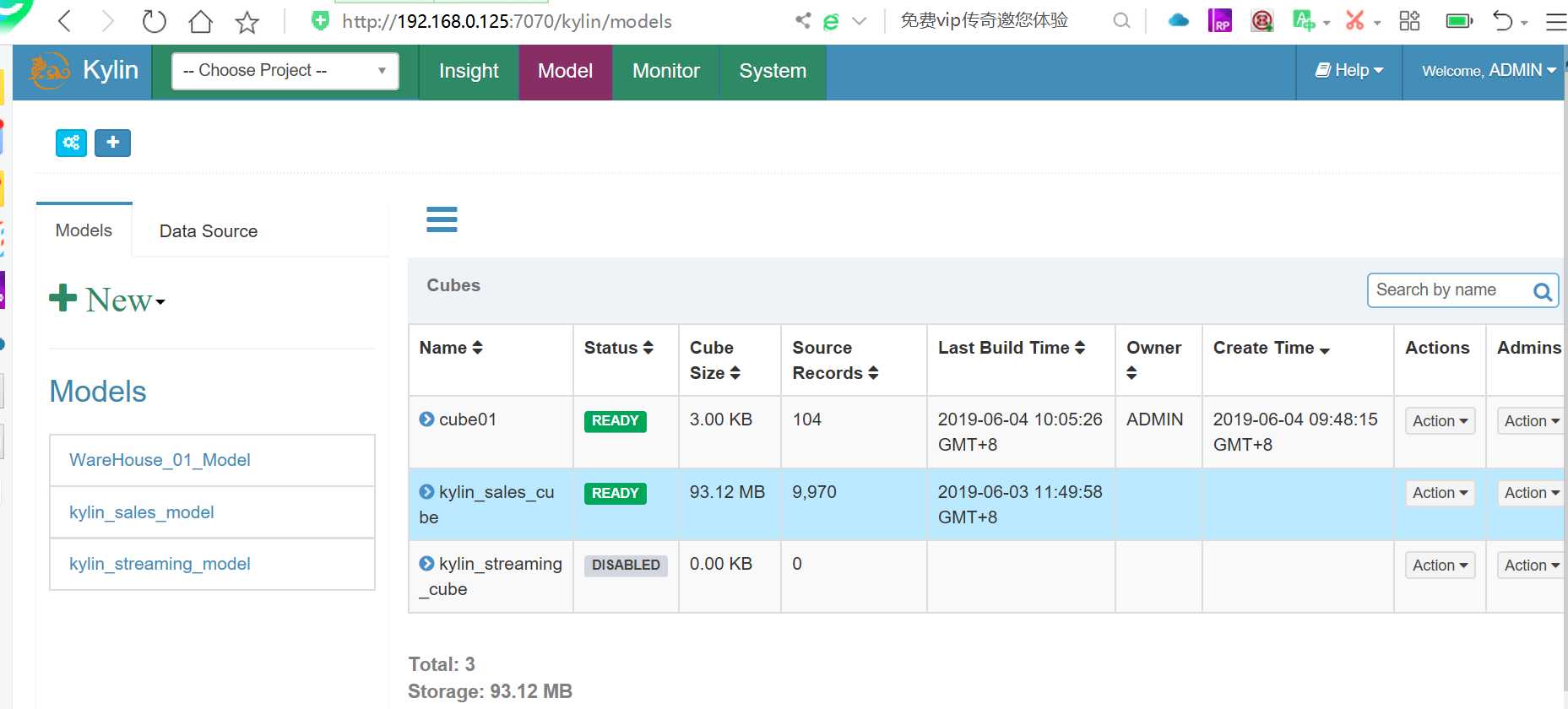Open Actions dropdown for kylin_sales_cube
The width and height of the screenshot is (1568, 709).
coord(1440,493)
